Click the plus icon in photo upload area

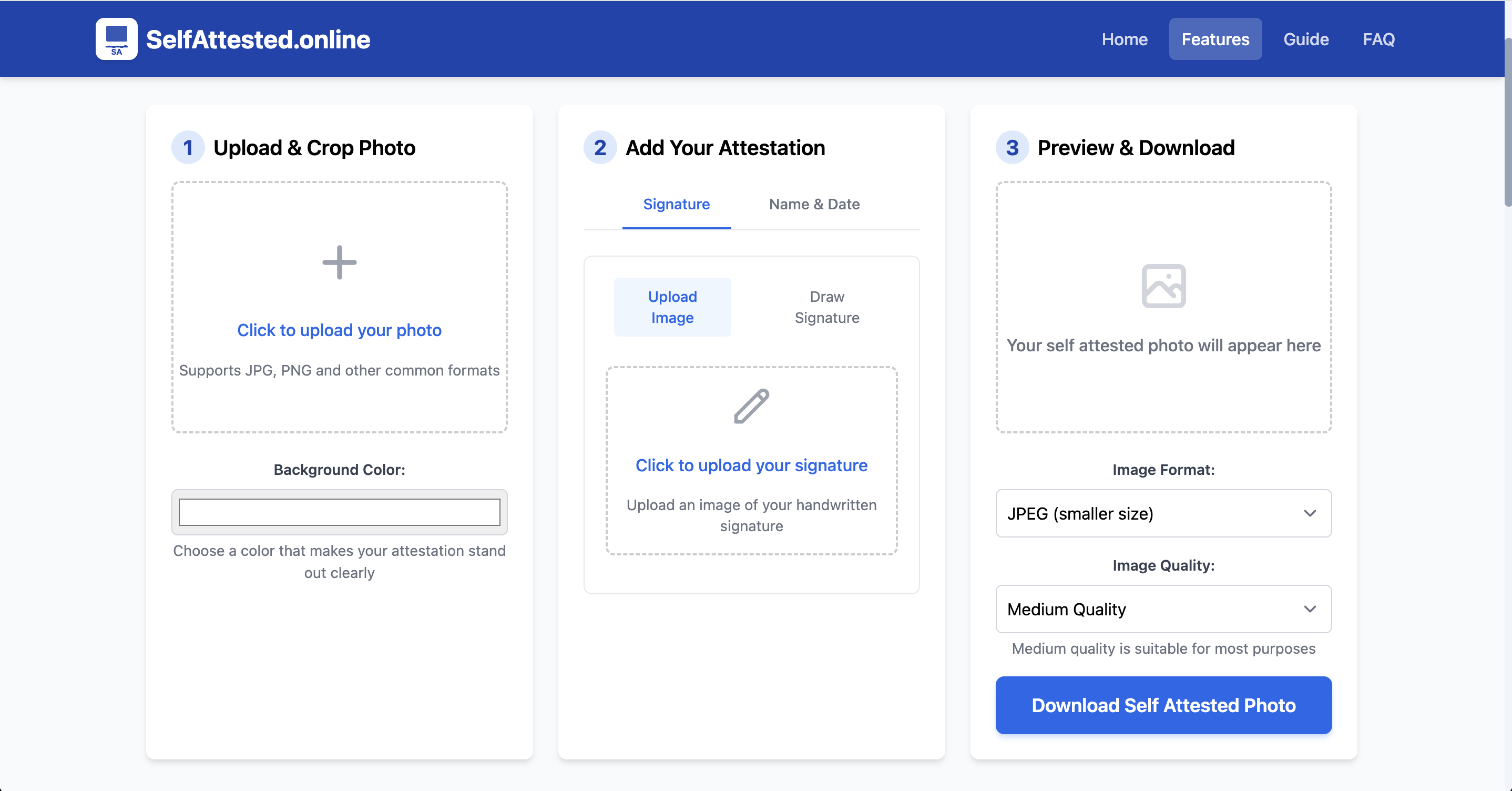coord(339,262)
